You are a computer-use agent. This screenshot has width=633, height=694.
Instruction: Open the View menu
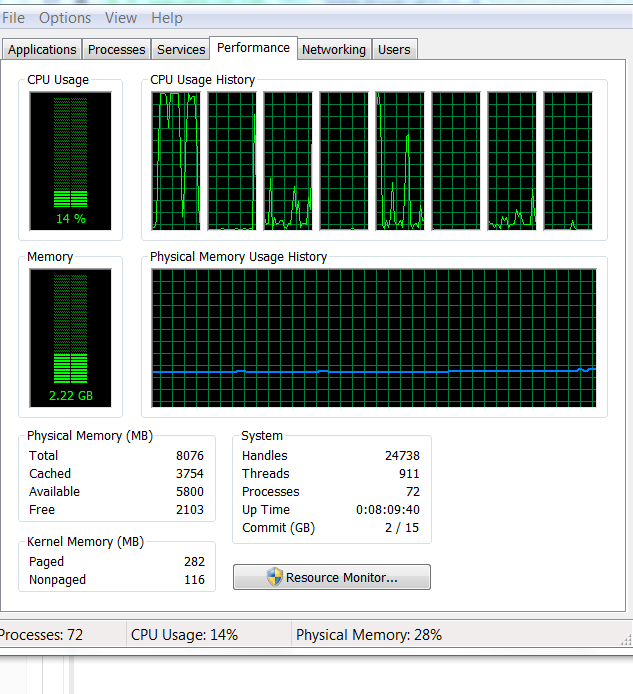point(120,18)
